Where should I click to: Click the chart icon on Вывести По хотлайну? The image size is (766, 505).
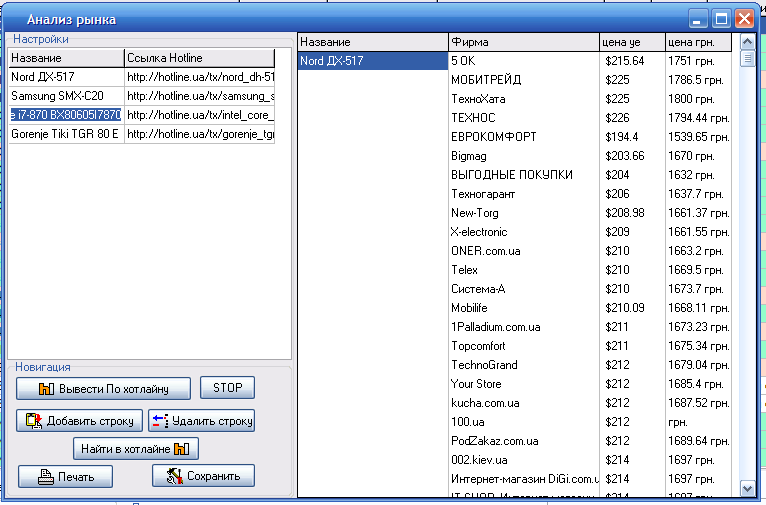point(45,389)
